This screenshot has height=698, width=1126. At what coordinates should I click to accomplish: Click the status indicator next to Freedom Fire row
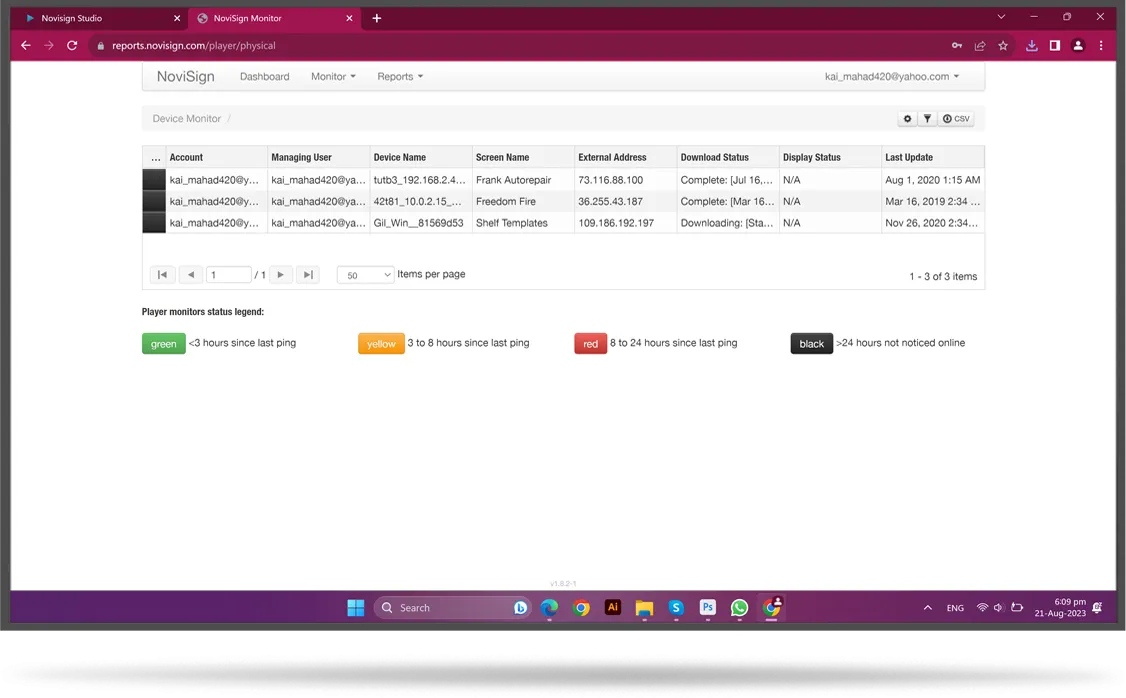pyautogui.click(x=153, y=201)
